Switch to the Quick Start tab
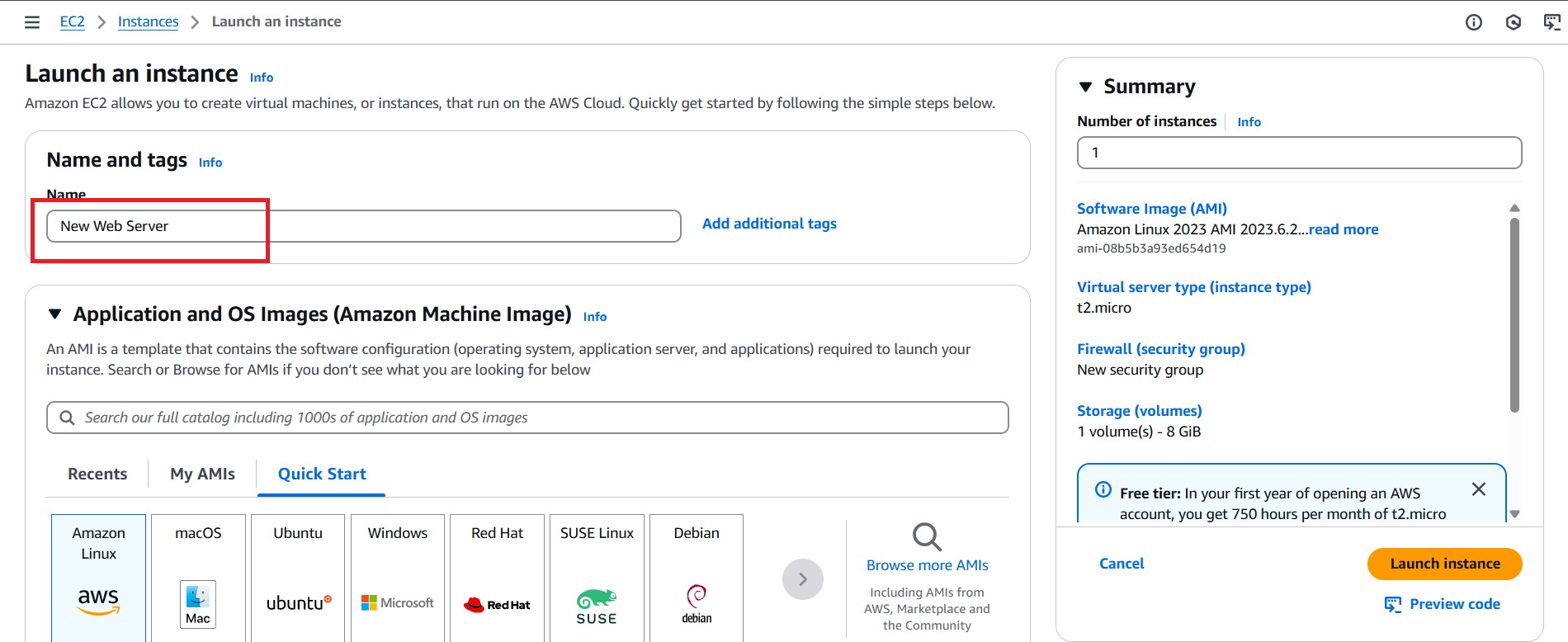 point(322,474)
